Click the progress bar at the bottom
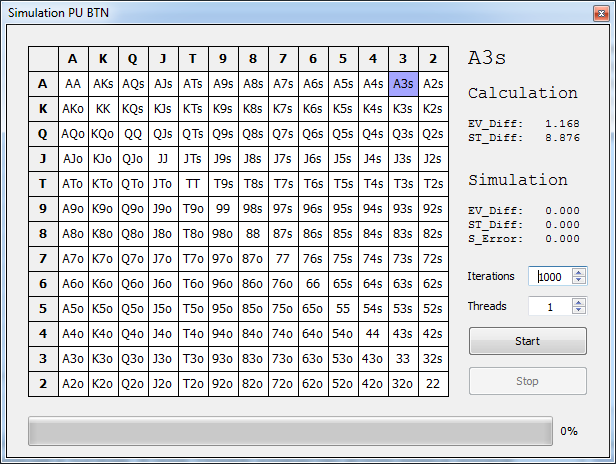The width and height of the screenshot is (616, 464). pyautogui.click(x=290, y=431)
